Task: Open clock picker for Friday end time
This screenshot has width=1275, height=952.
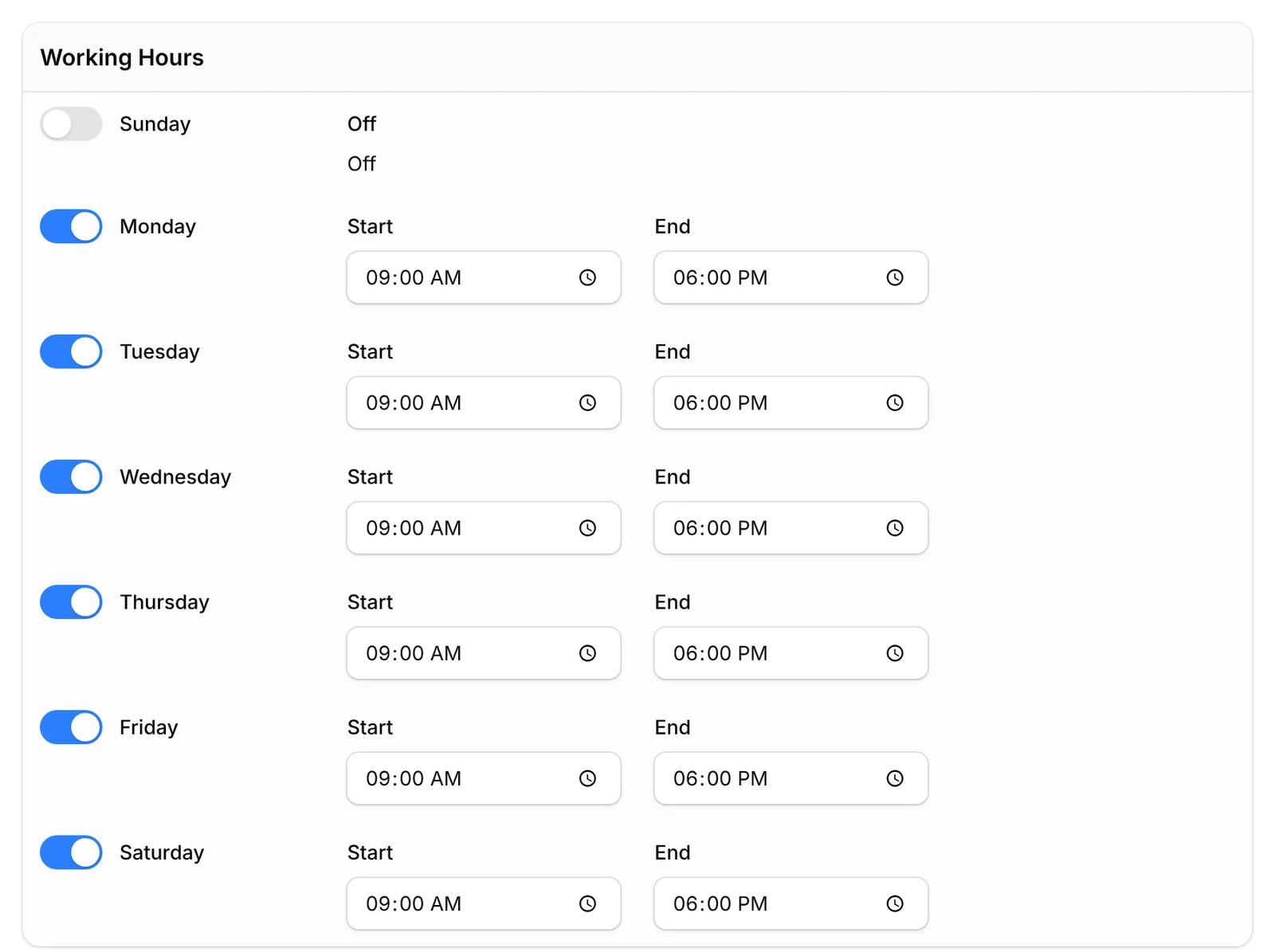Action: point(895,778)
